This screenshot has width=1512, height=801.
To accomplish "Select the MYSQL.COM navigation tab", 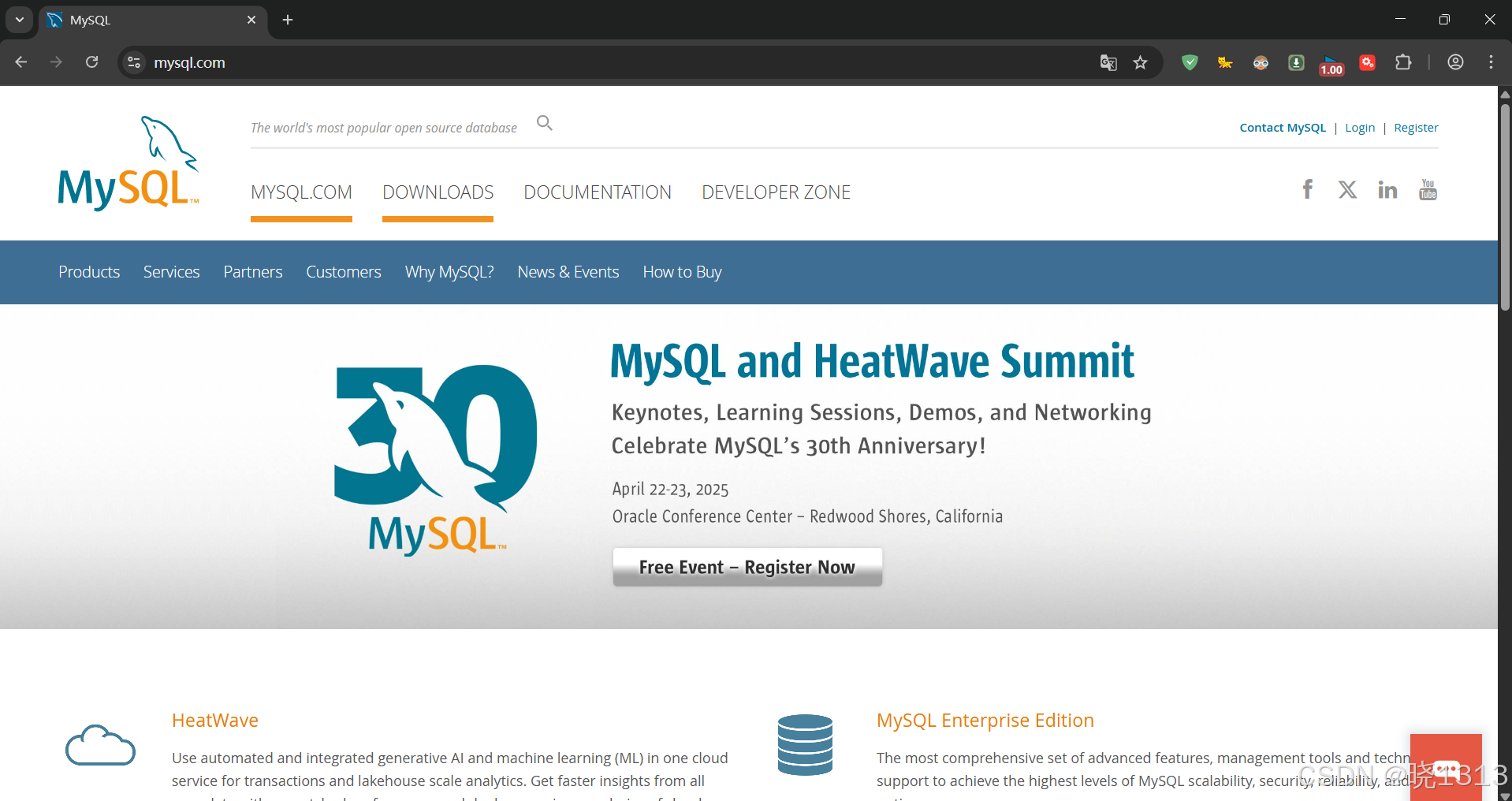I will tap(301, 192).
